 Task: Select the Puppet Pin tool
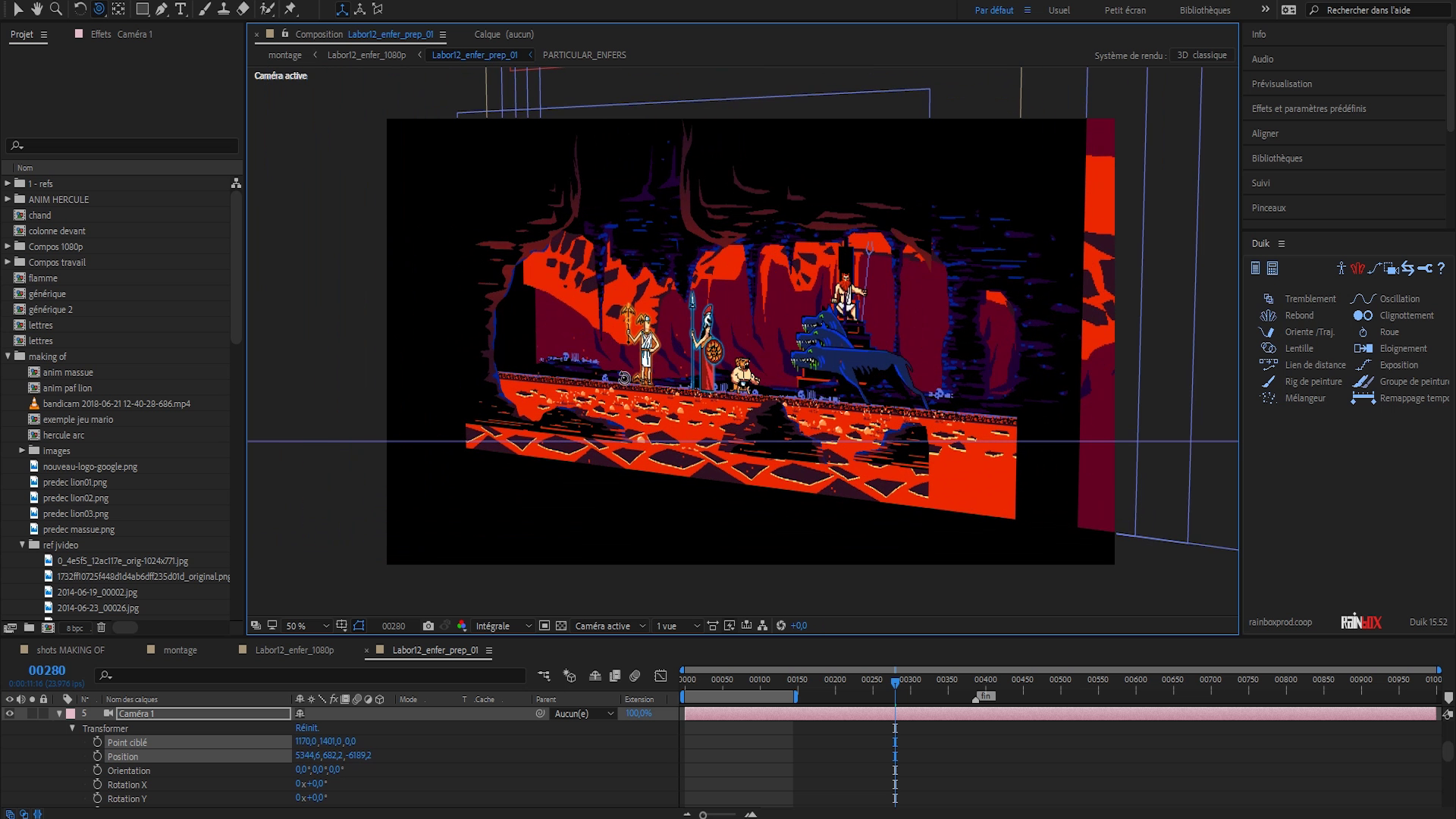click(290, 9)
